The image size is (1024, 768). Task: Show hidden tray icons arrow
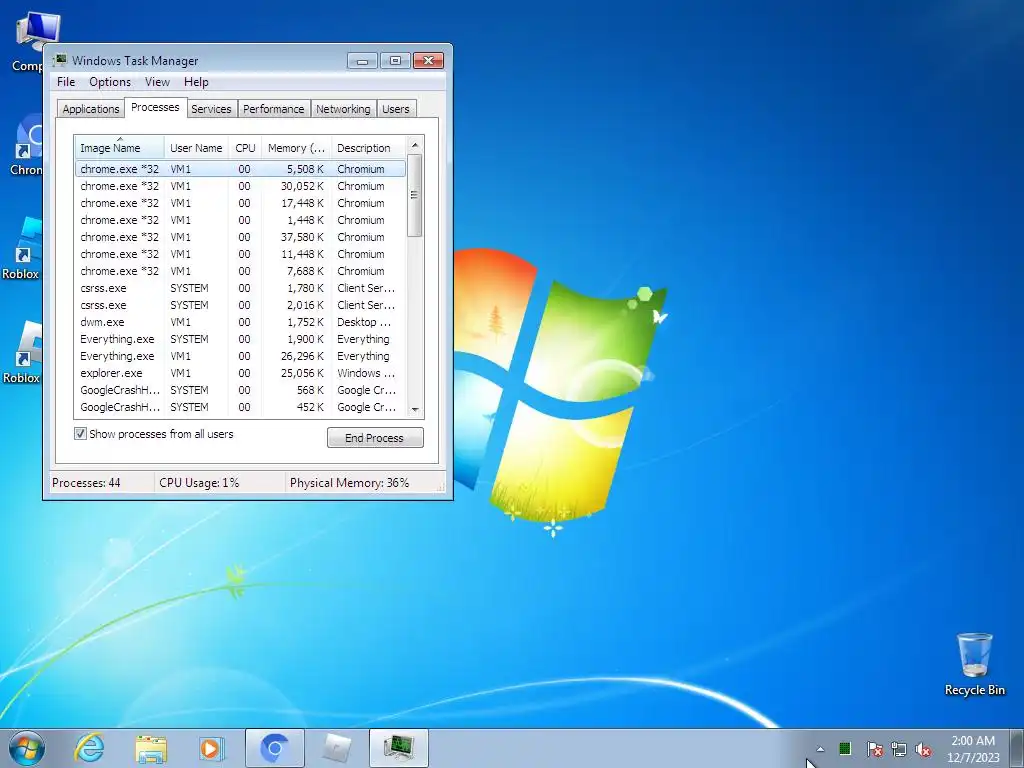[820, 749]
